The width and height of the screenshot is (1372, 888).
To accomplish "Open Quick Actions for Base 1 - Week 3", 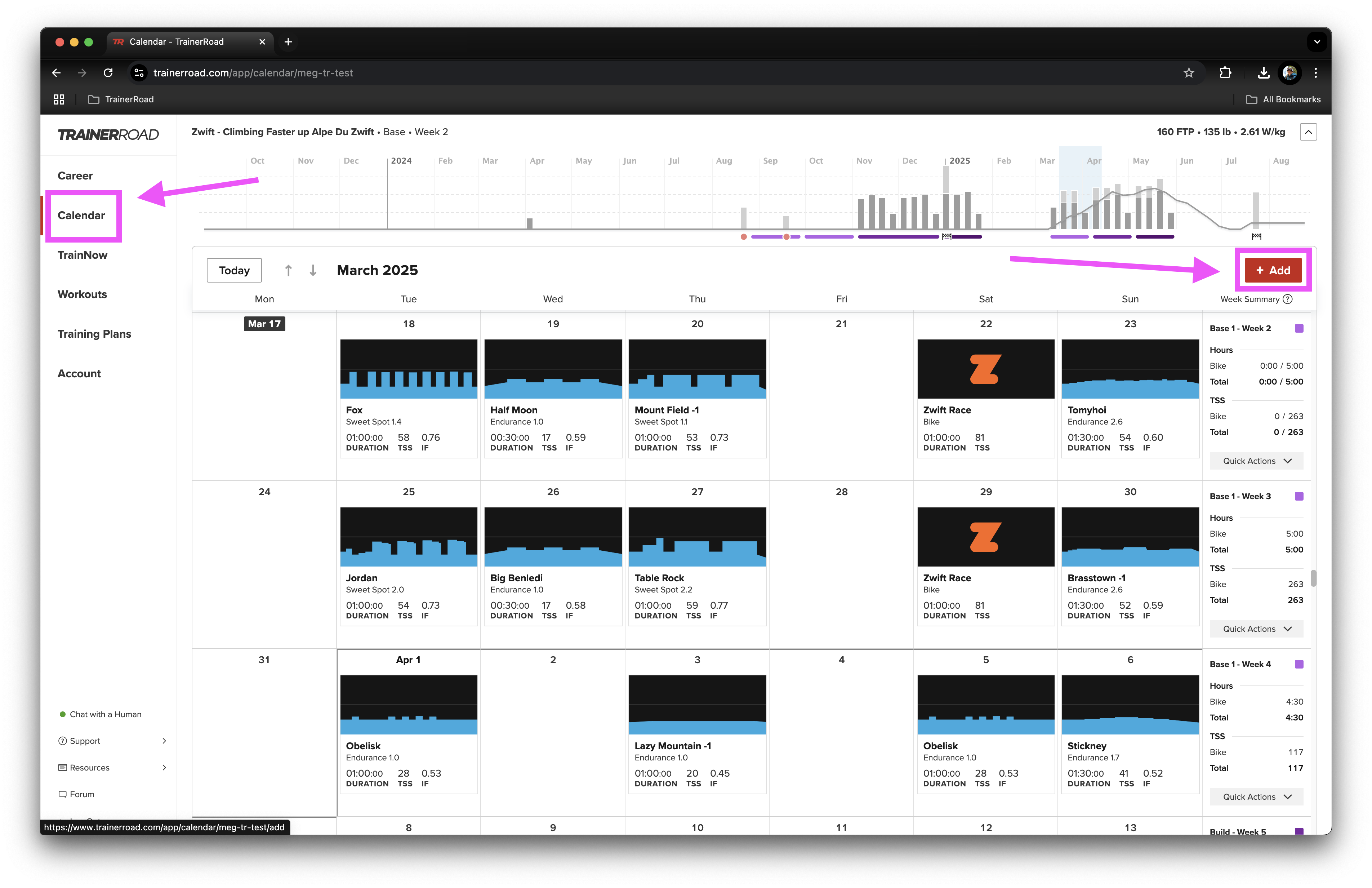I will point(1256,629).
